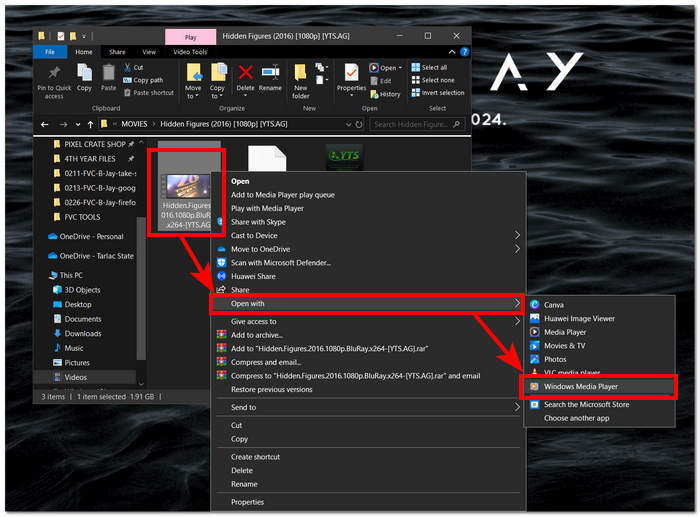Click MOVIES in the address bar
Viewport: 700px width, 517px height.
[x=134, y=124]
